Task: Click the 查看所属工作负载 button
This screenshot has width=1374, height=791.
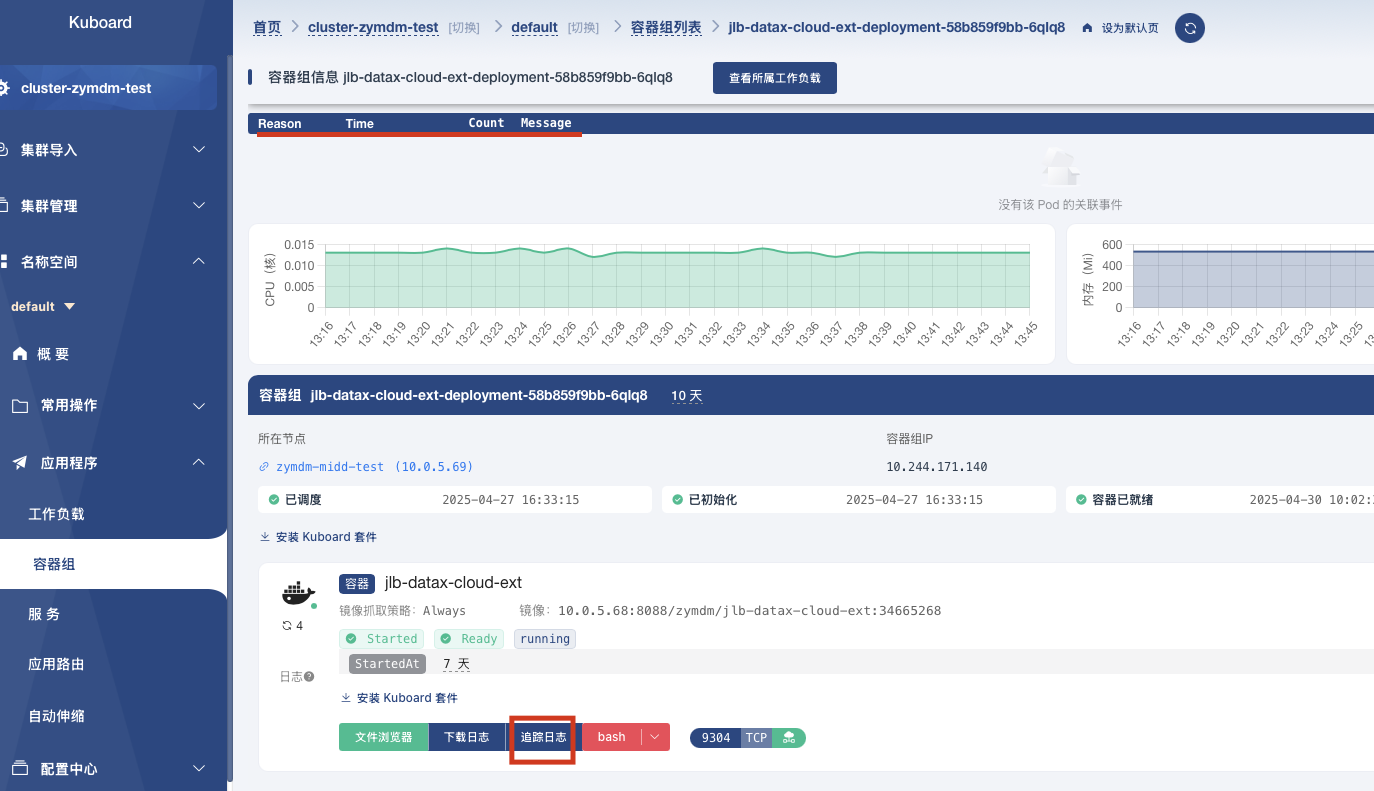Action: click(774, 78)
